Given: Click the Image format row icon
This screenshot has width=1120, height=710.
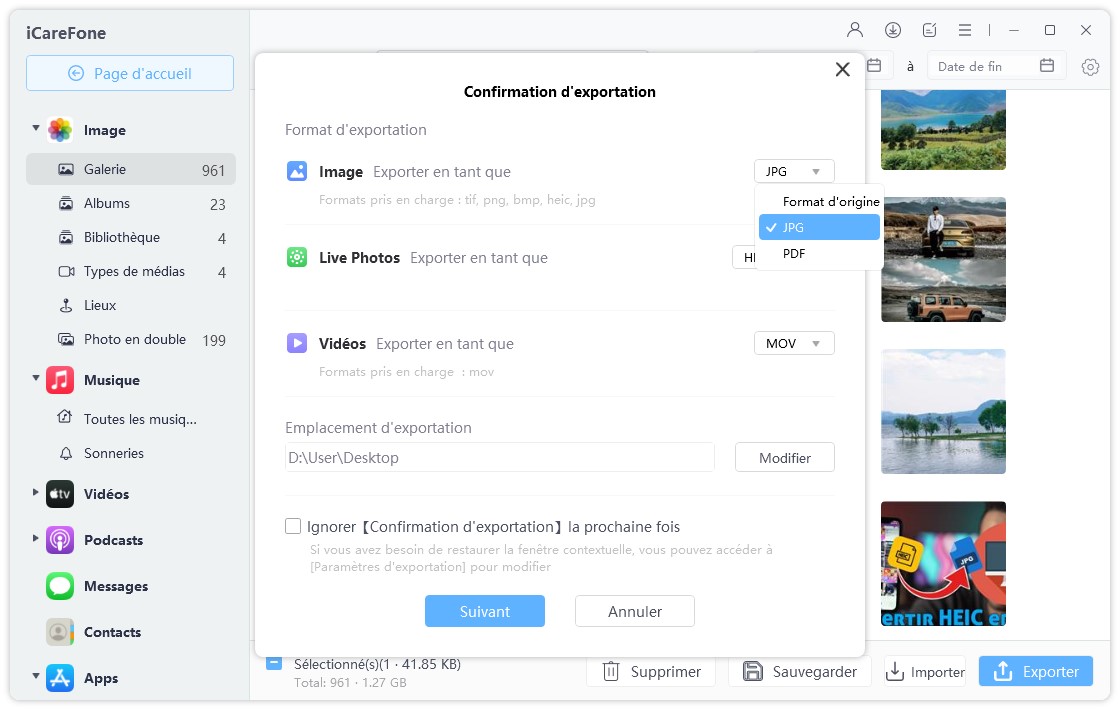Looking at the screenshot, I should pyautogui.click(x=296, y=171).
